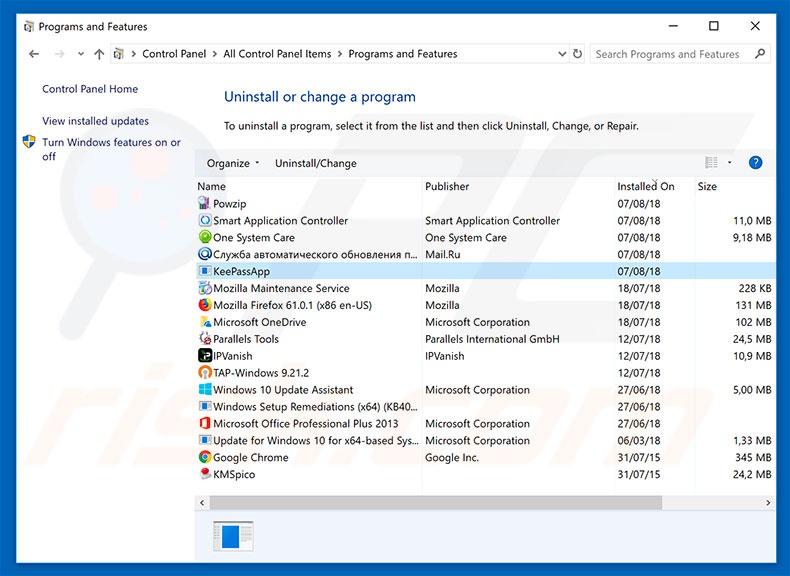Click the One System Care green icon
The height and width of the screenshot is (576, 790).
(205, 237)
